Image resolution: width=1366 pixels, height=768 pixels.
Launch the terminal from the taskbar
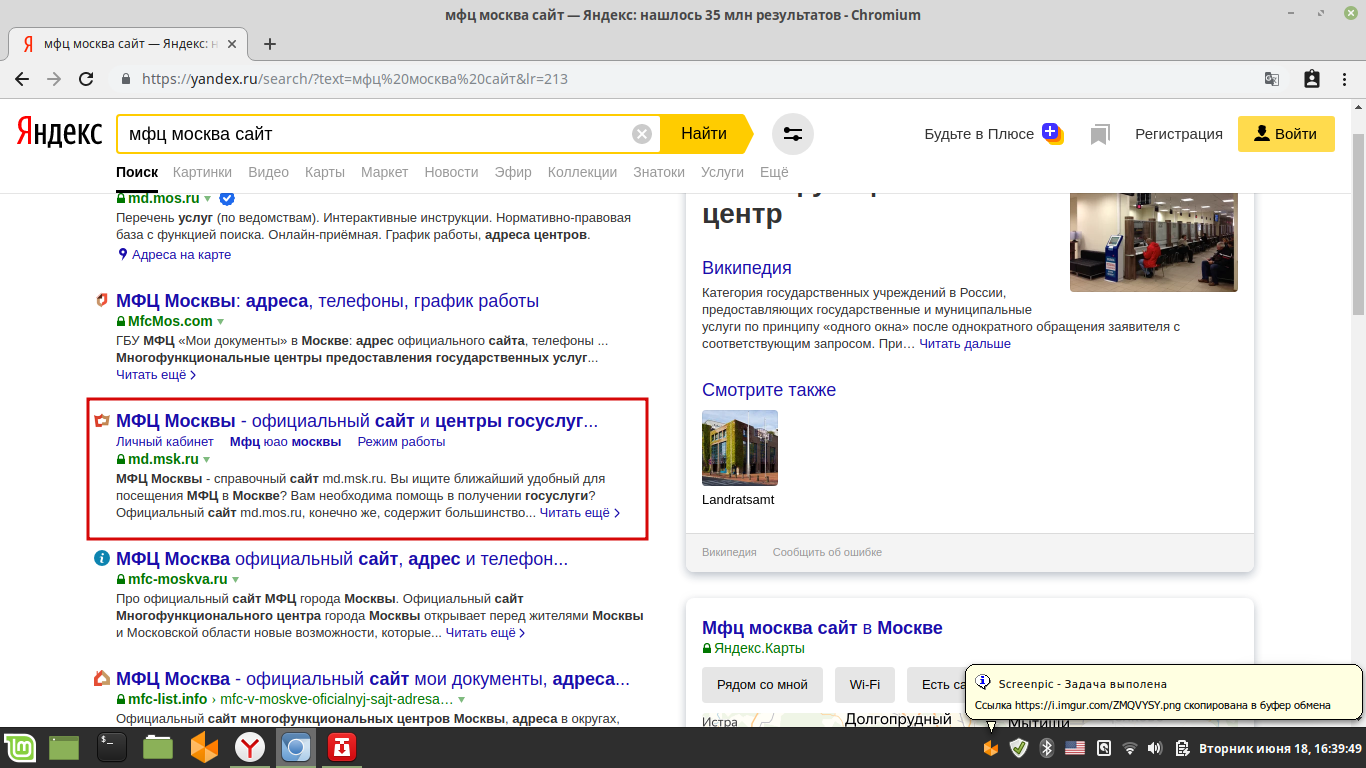click(x=111, y=747)
